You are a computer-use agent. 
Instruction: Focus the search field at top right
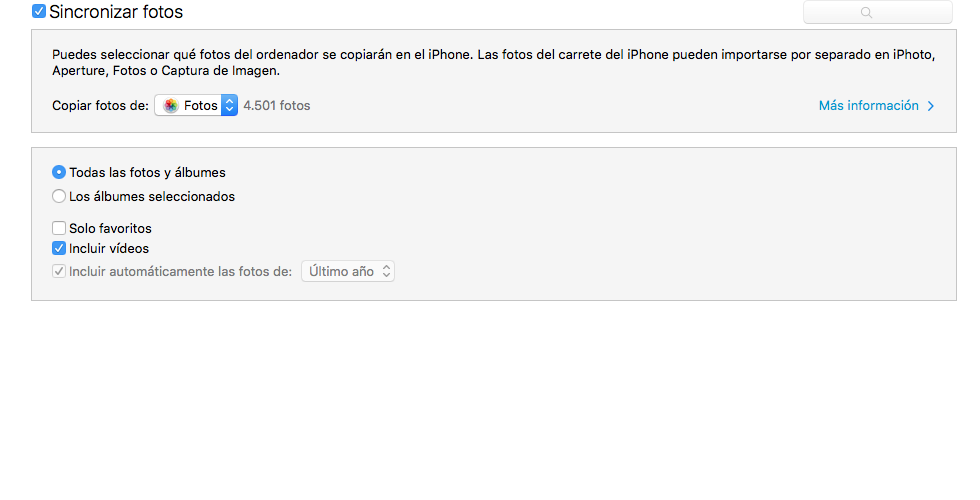click(x=878, y=12)
